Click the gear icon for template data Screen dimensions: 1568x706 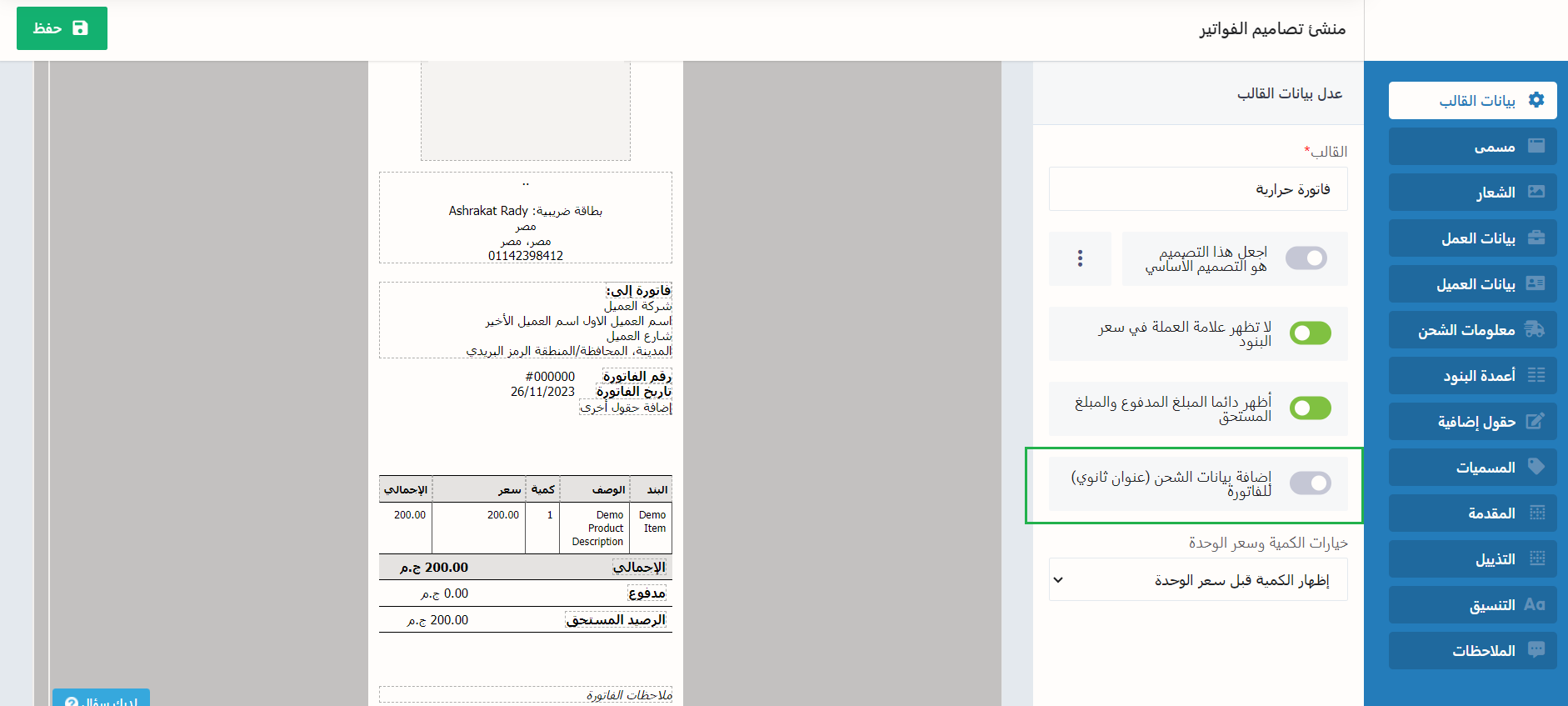(1536, 100)
